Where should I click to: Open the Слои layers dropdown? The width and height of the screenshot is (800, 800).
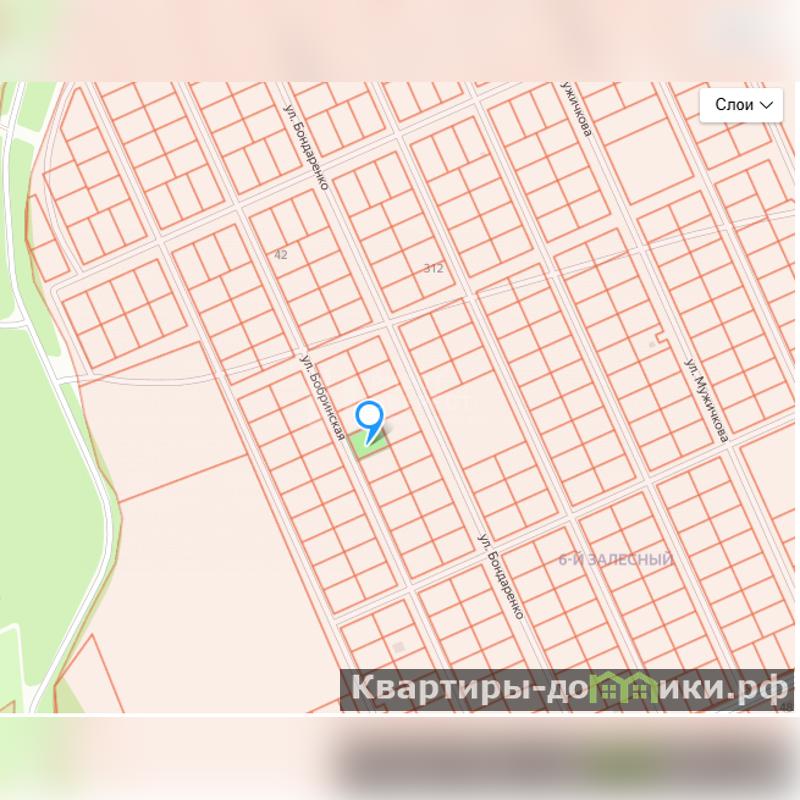741,105
